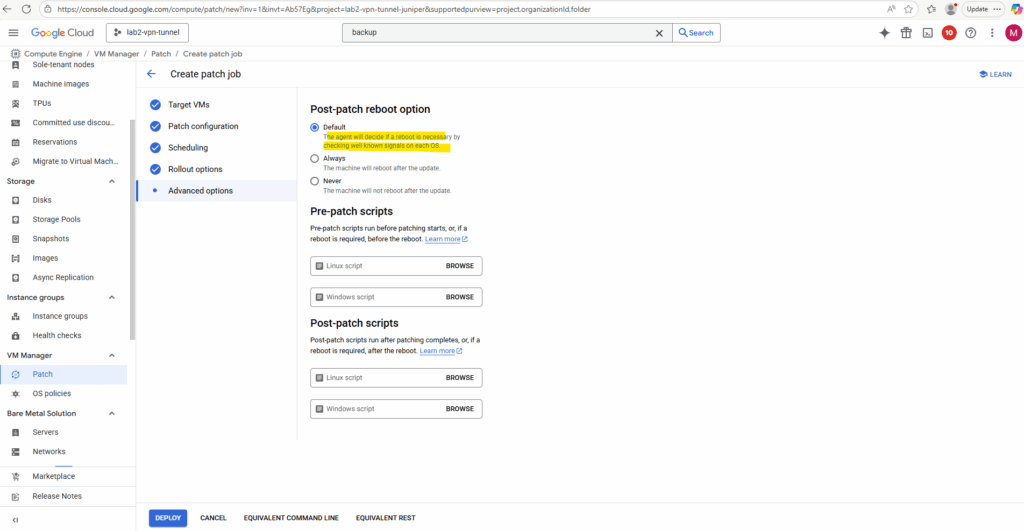This screenshot has height=531, width=1024.
Task: Click the Release Notes icon
Action: tap(16, 496)
